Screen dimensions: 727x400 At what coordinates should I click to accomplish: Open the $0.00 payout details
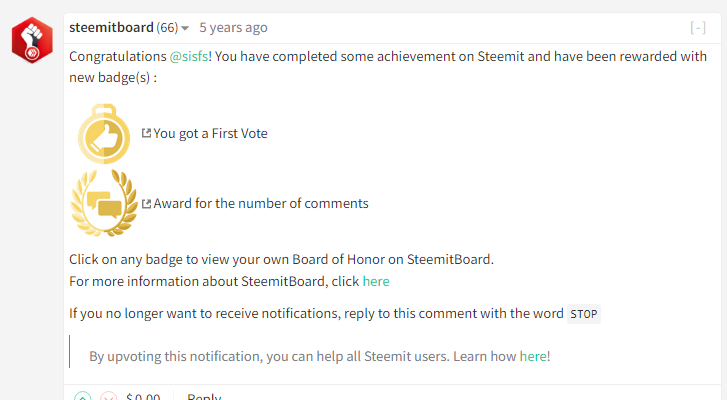[x=143, y=397]
